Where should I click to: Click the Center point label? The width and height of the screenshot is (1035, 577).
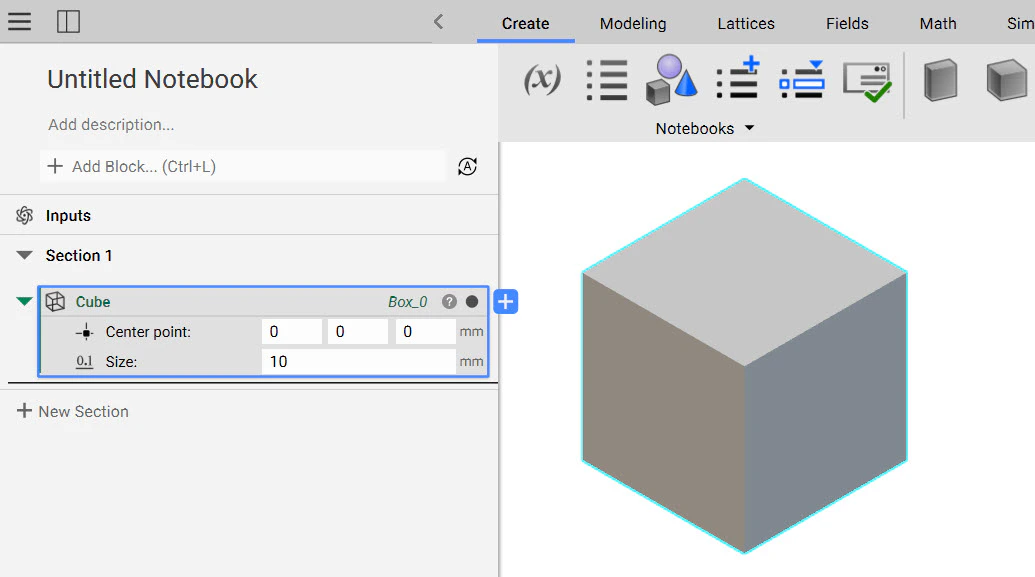coord(148,331)
